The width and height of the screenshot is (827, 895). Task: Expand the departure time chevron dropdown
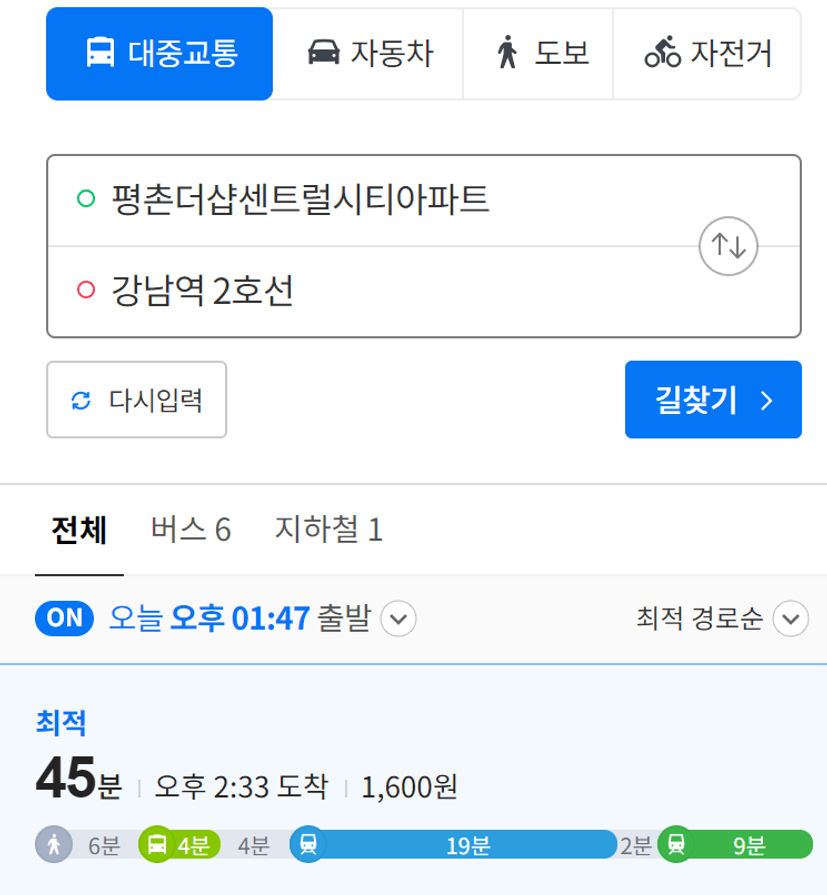point(398,619)
